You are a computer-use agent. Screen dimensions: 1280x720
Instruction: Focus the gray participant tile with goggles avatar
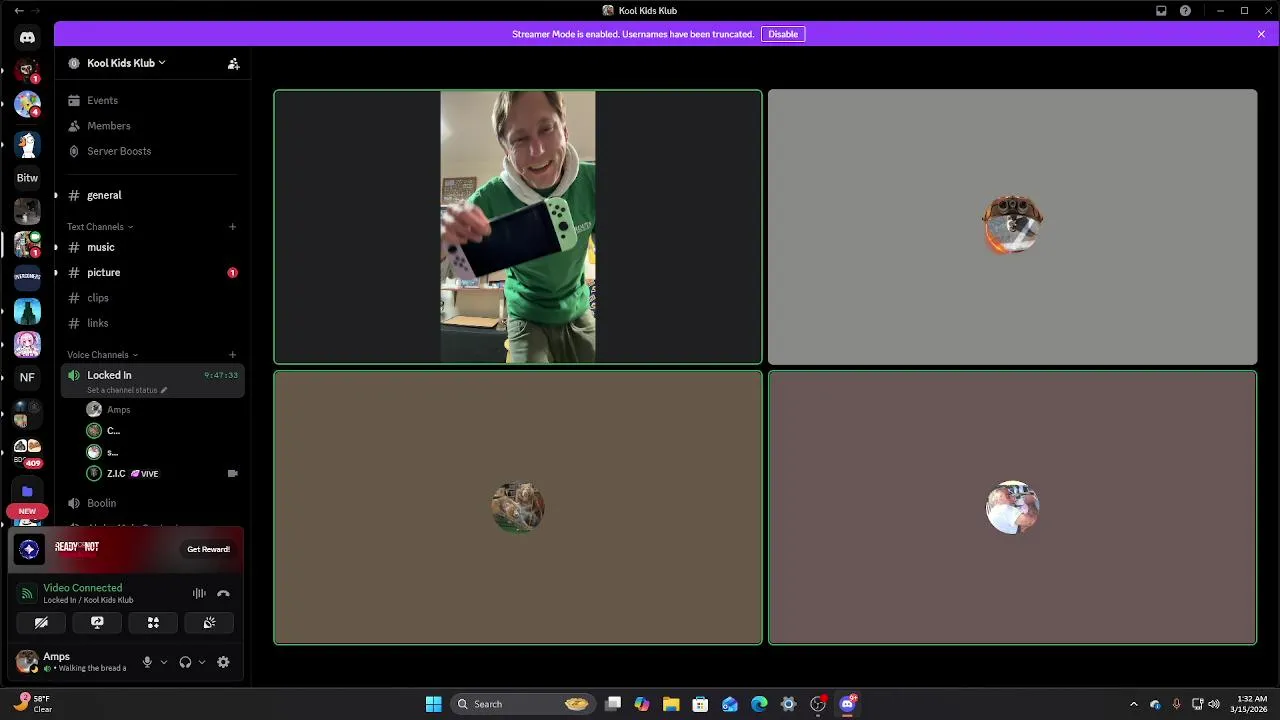tap(1012, 227)
